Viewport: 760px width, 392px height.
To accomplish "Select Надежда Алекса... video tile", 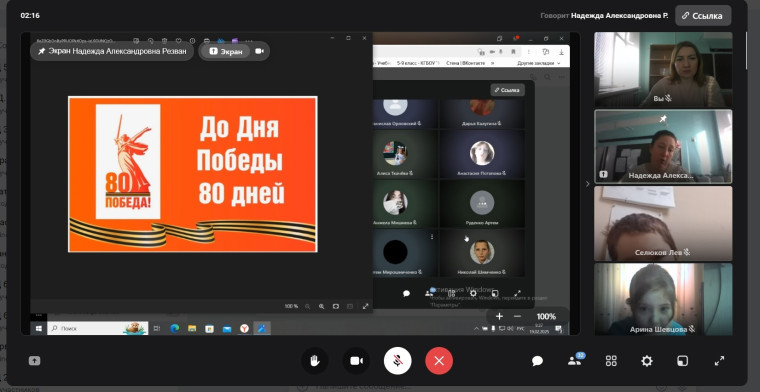I will pyautogui.click(x=663, y=146).
